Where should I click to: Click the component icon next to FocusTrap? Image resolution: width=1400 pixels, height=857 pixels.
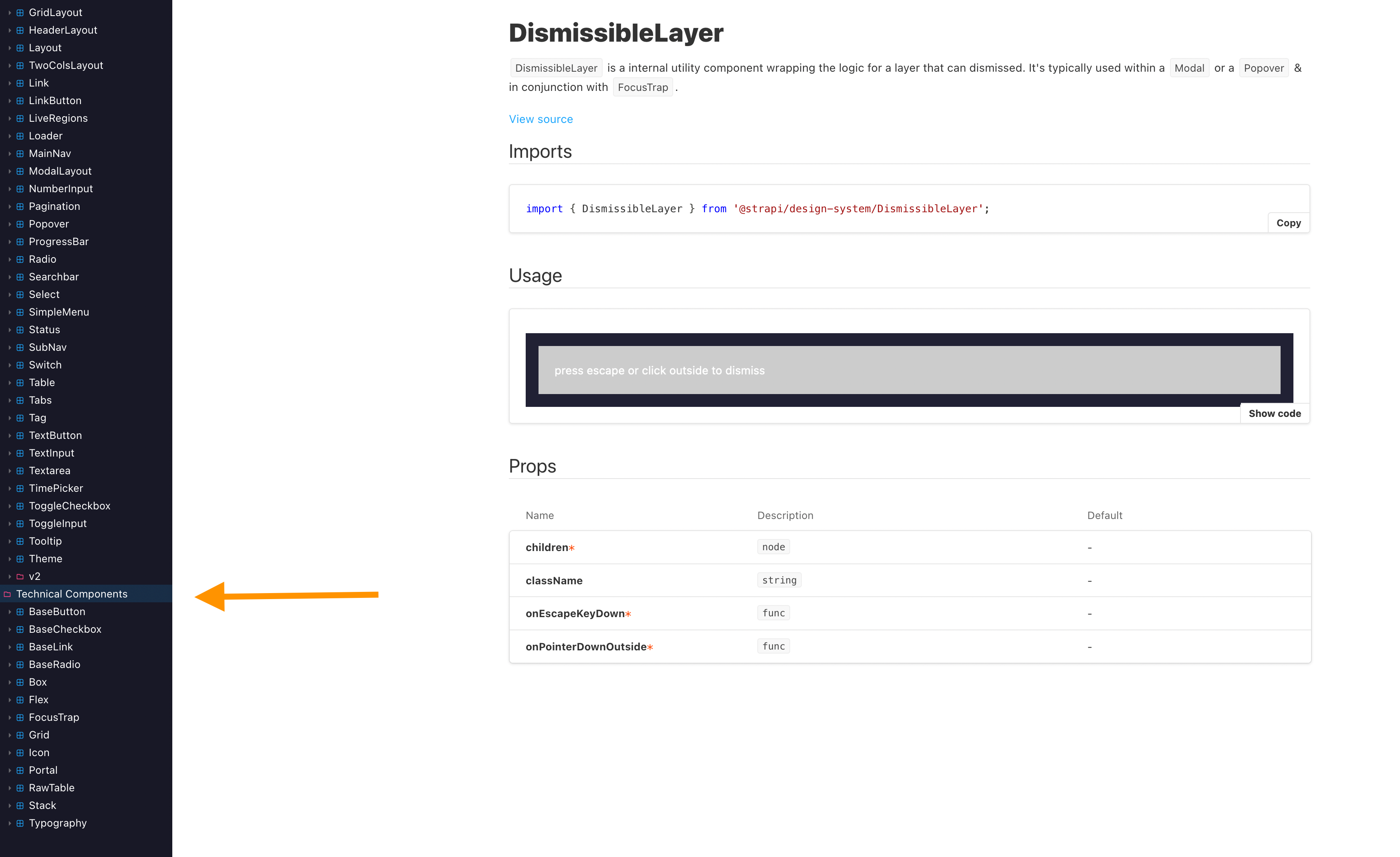tap(20, 717)
